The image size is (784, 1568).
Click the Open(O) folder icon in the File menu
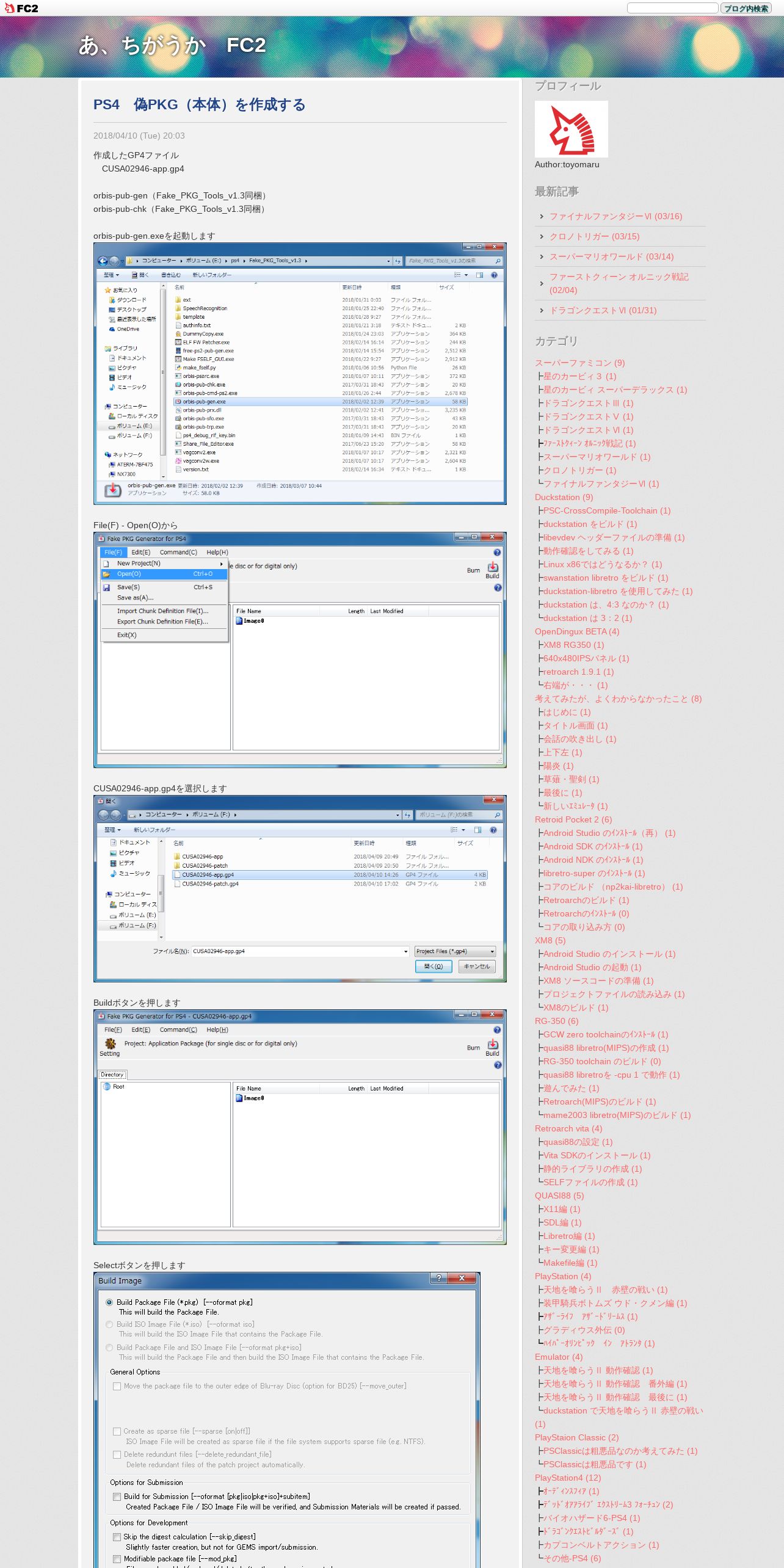pos(106,574)
